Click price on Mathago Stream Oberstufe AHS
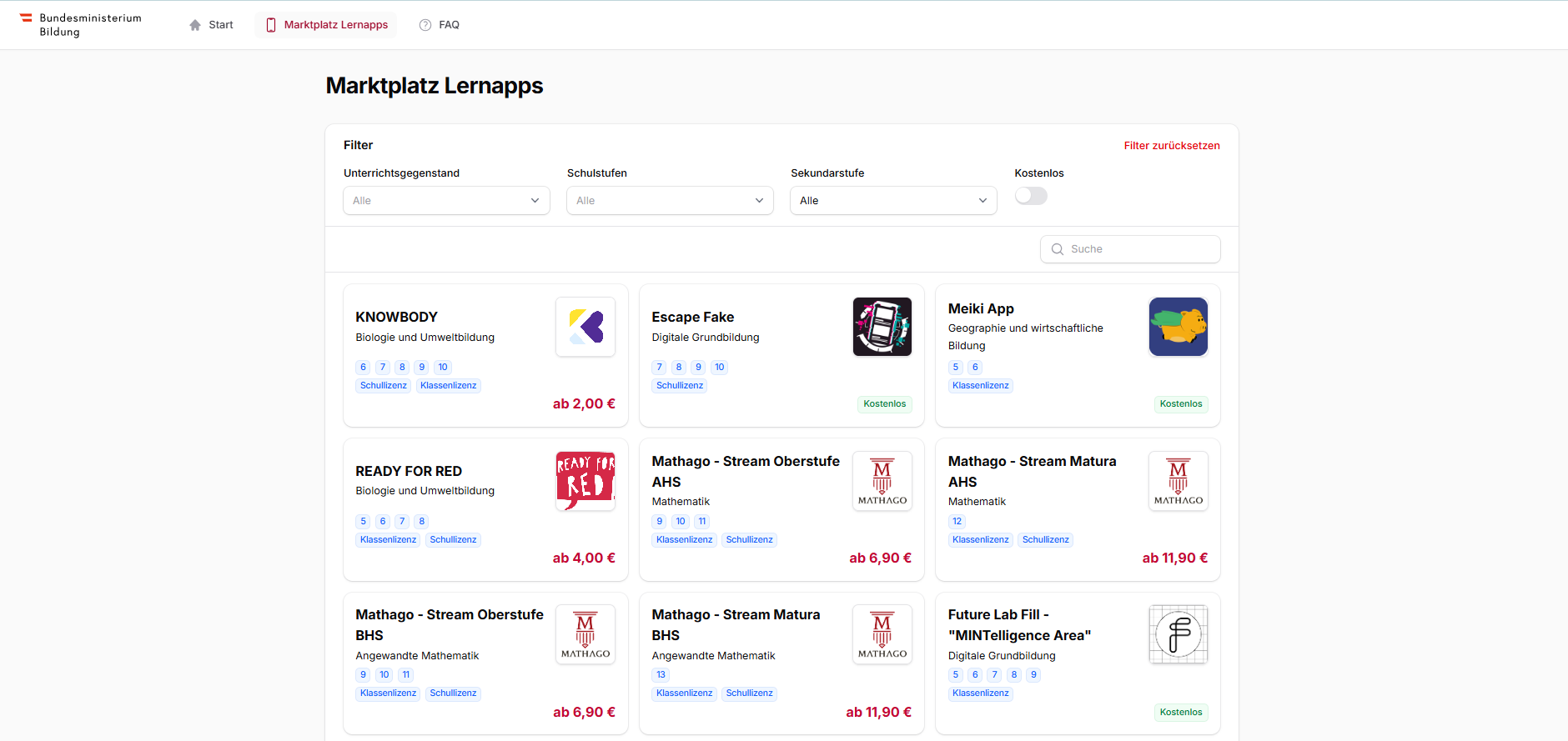This screenshot has width=1568, height=741. click(x=880, y=558)
